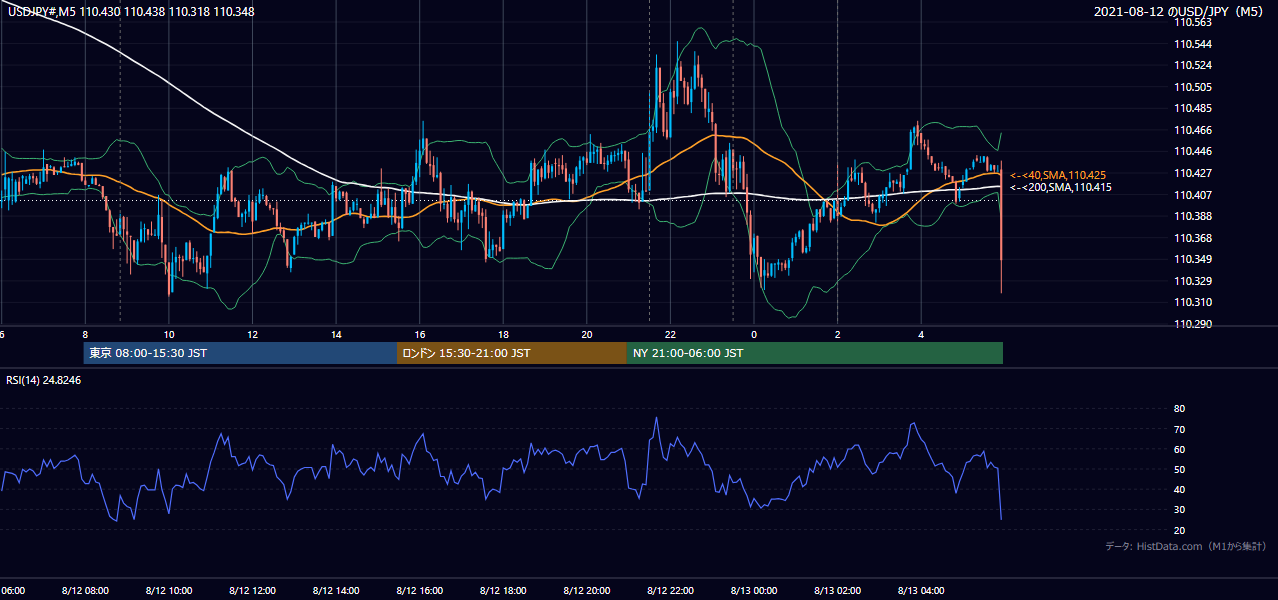Click the RSI 20 level label
The image size is (1278, 600).
(x=1179, y=529)
